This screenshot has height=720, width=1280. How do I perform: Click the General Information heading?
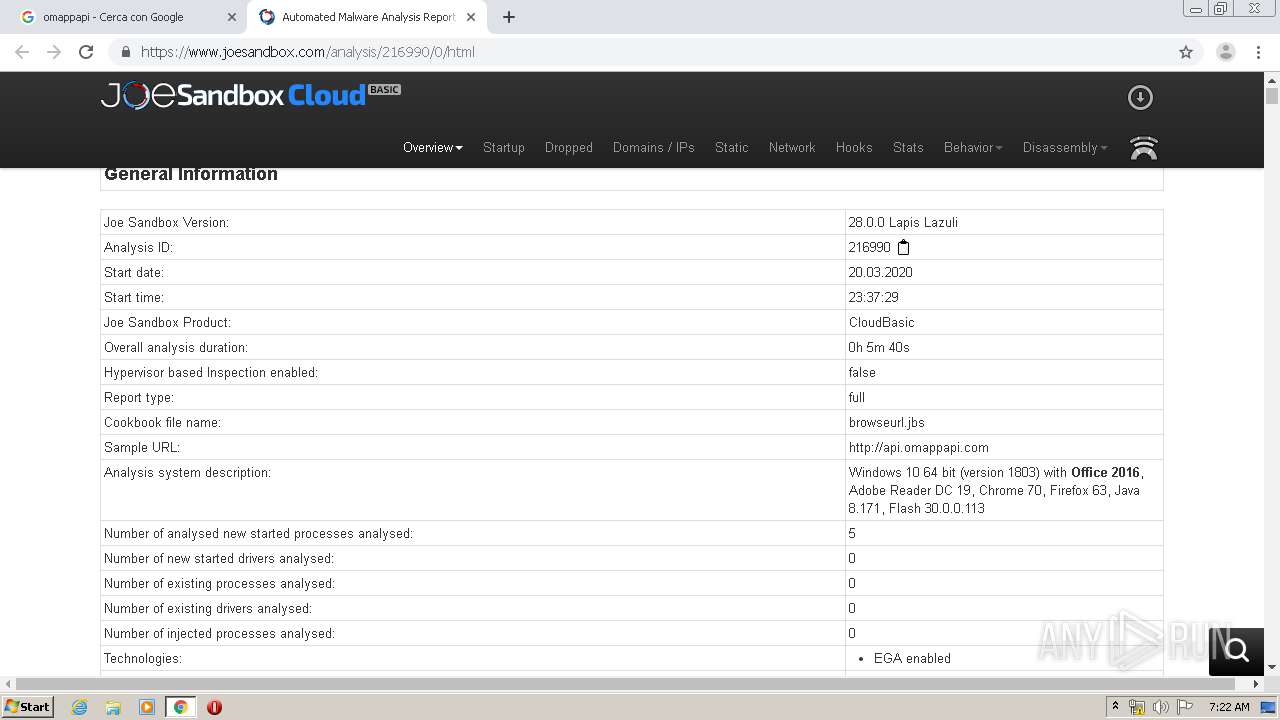click(191, 174)
